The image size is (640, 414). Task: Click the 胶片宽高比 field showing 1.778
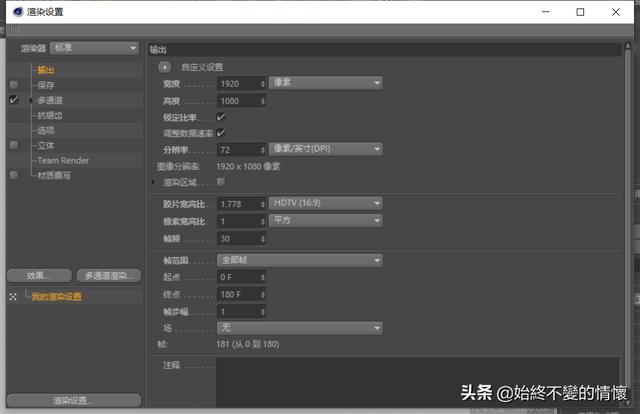click(242, 204)
